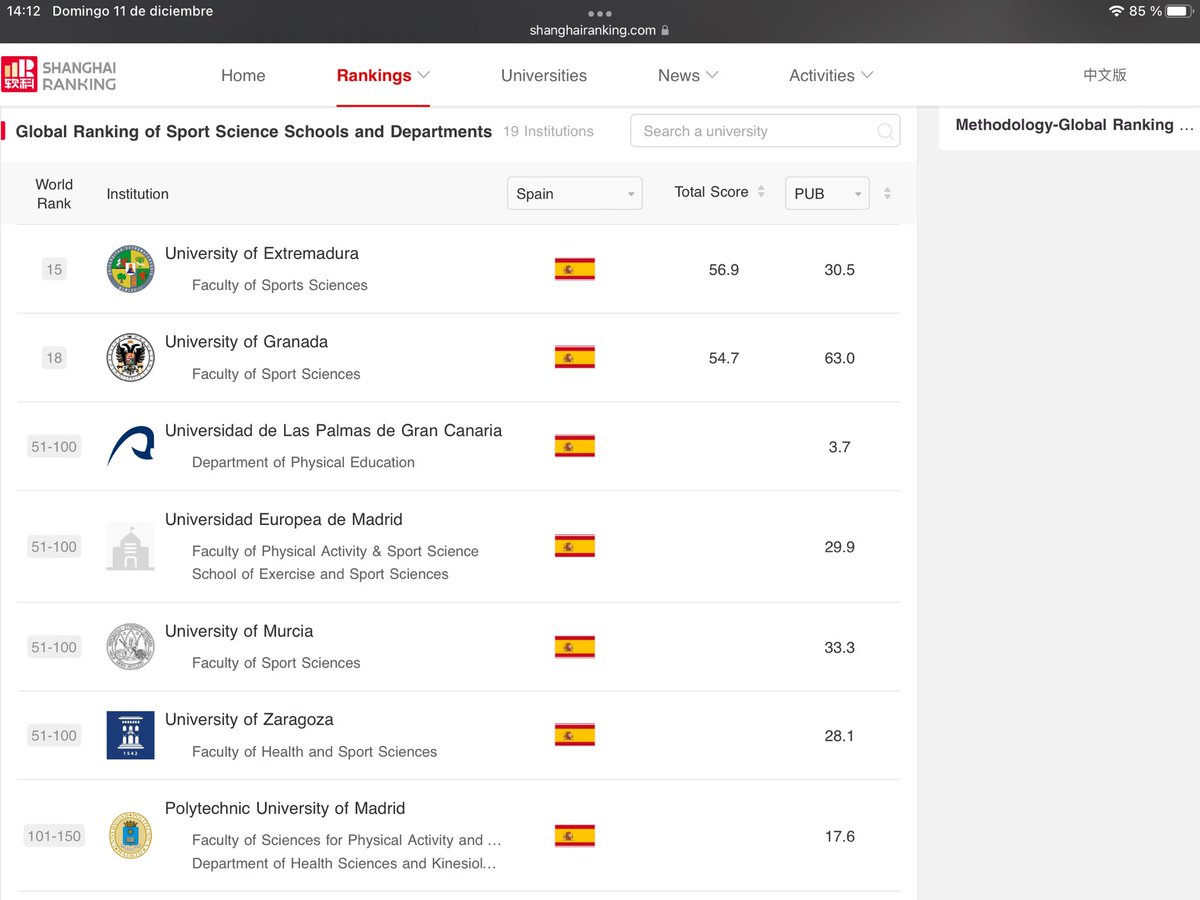This screenshot has width=1200, height=900.
Task: Tap the 85 % battery indicator
Action: coord(1161,11)
